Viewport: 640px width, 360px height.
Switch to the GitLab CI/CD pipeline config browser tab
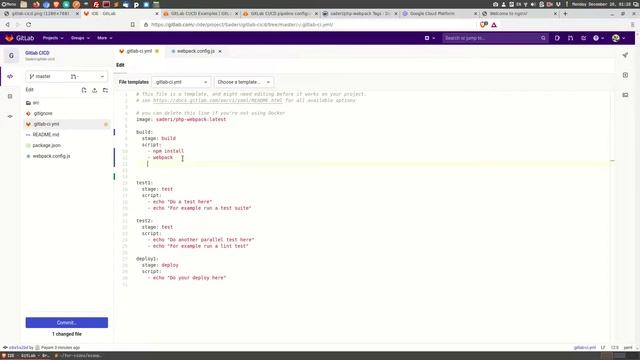coord(280,13)
